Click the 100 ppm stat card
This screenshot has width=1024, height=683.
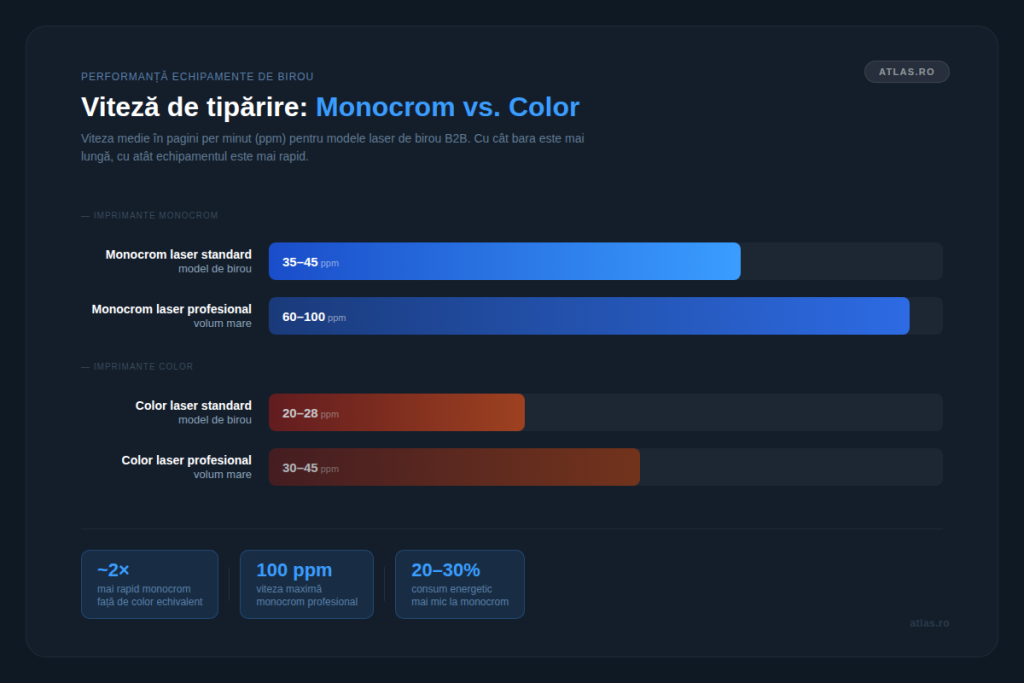coord(306,584)
